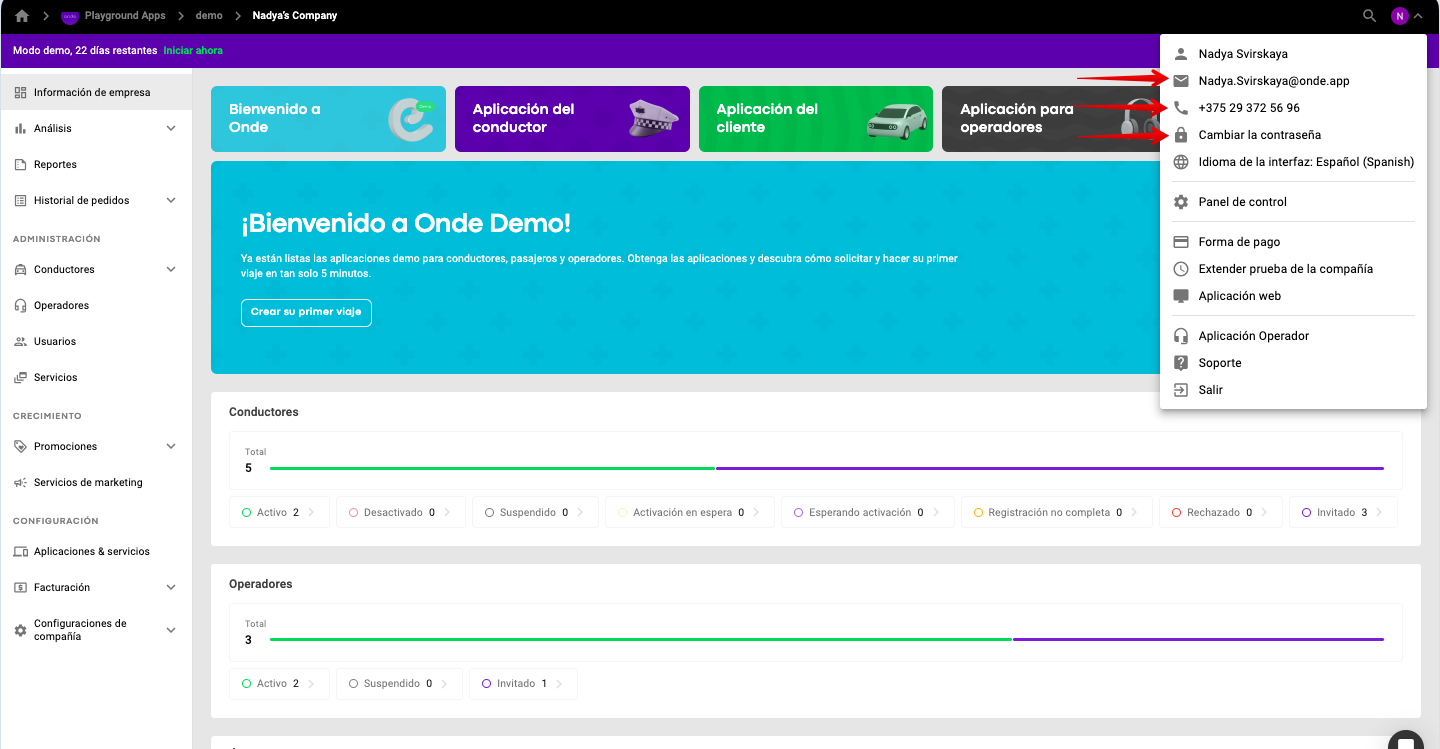1440x749 pixels.
Task: Open the Bienvenido a Onde card
Action: coord(328,119)
